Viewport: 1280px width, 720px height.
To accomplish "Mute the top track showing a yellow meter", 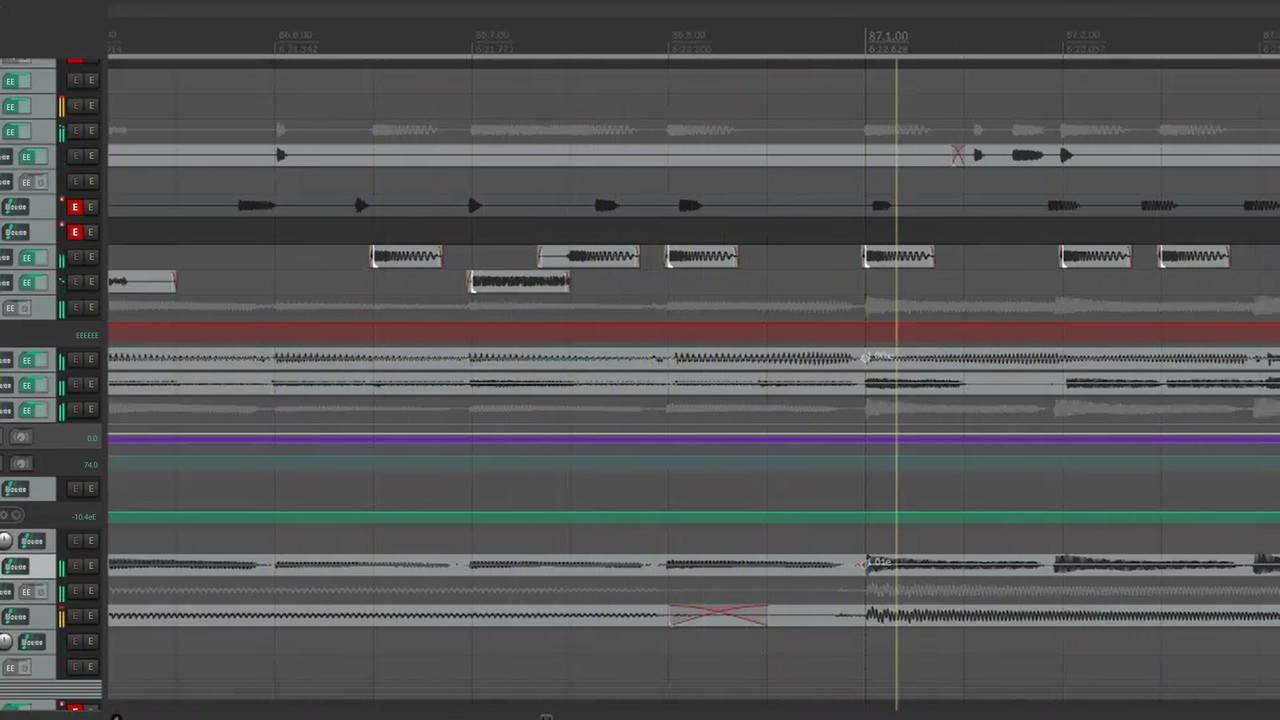I will point(75,106).
